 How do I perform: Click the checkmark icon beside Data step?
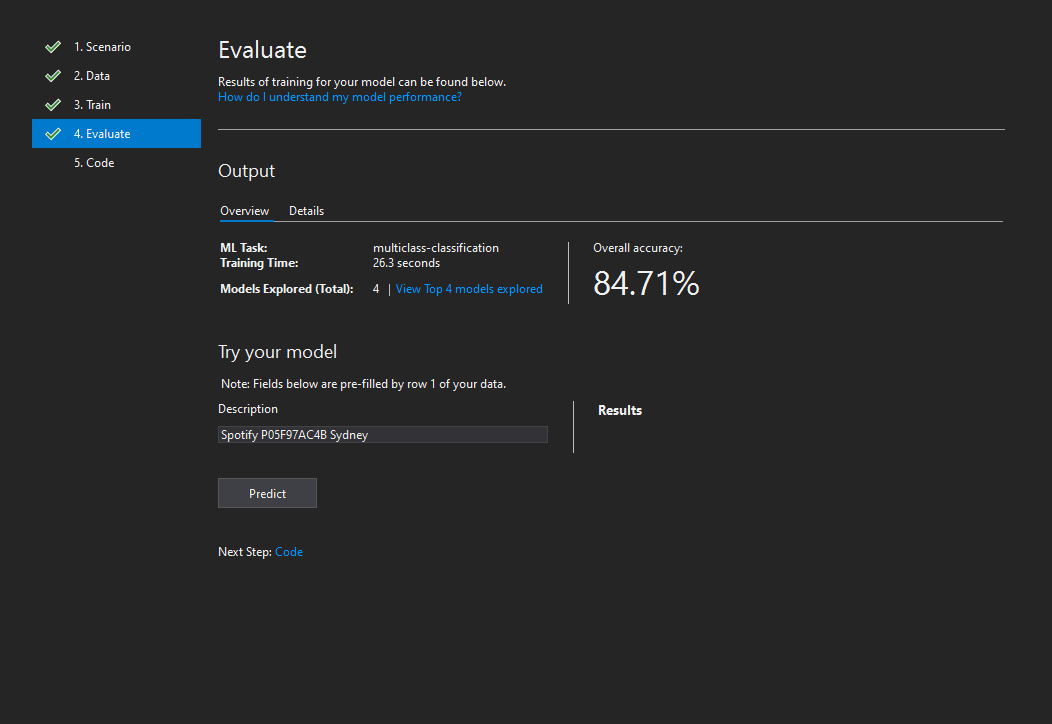(x=53, y=76)
